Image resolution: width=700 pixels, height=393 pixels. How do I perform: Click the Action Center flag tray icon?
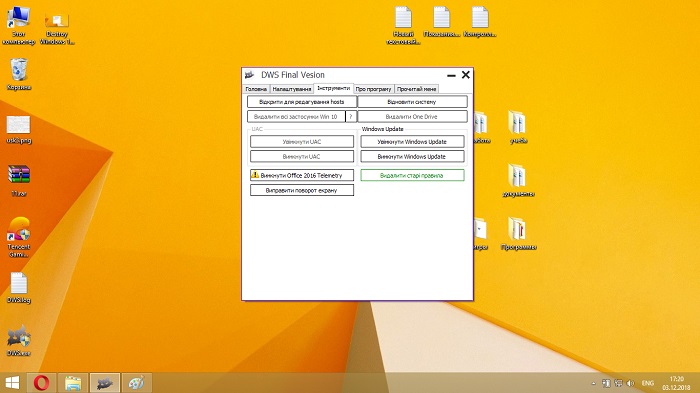click(x=606, y=383)
